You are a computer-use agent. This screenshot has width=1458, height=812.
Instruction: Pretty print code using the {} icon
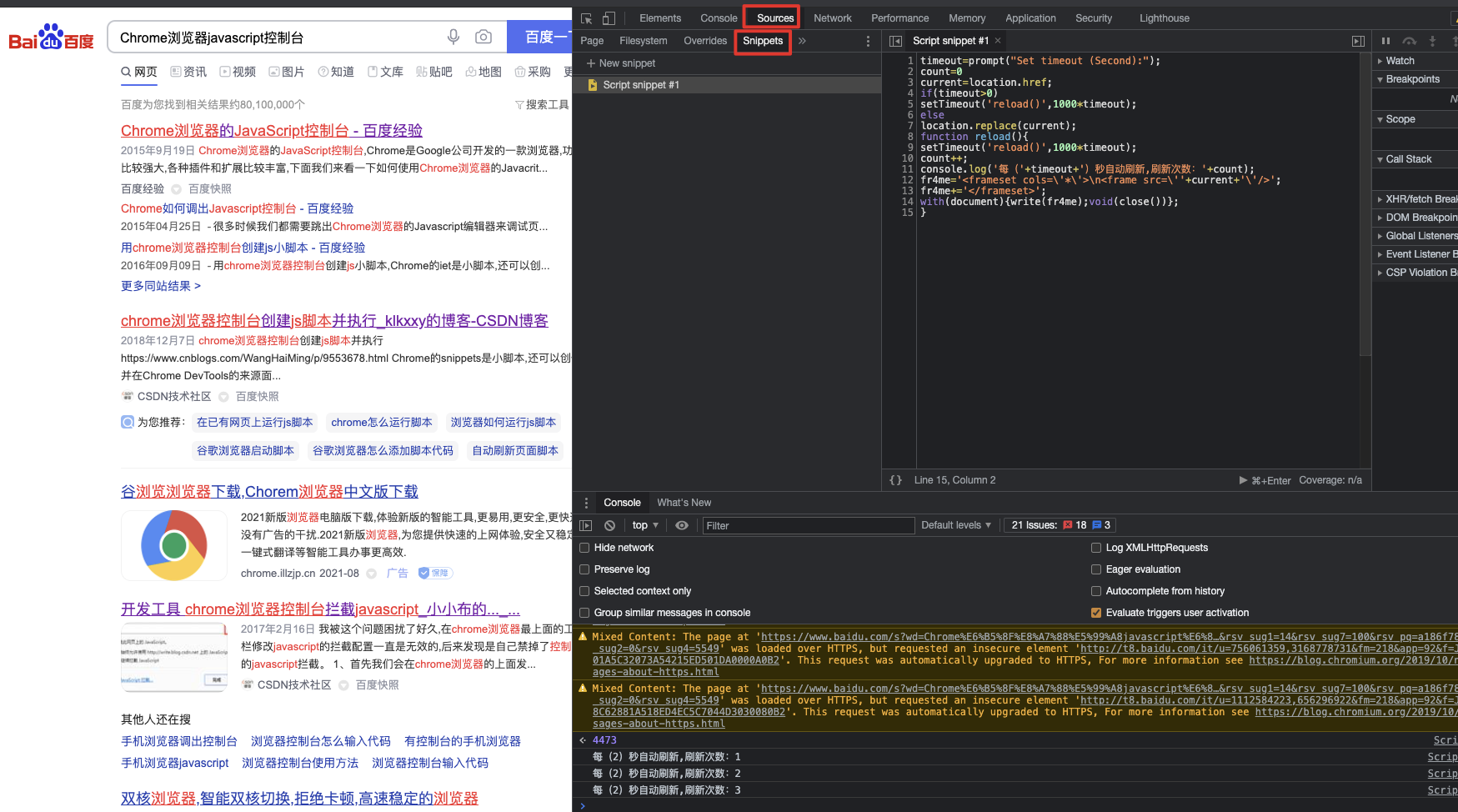point(896,480)
